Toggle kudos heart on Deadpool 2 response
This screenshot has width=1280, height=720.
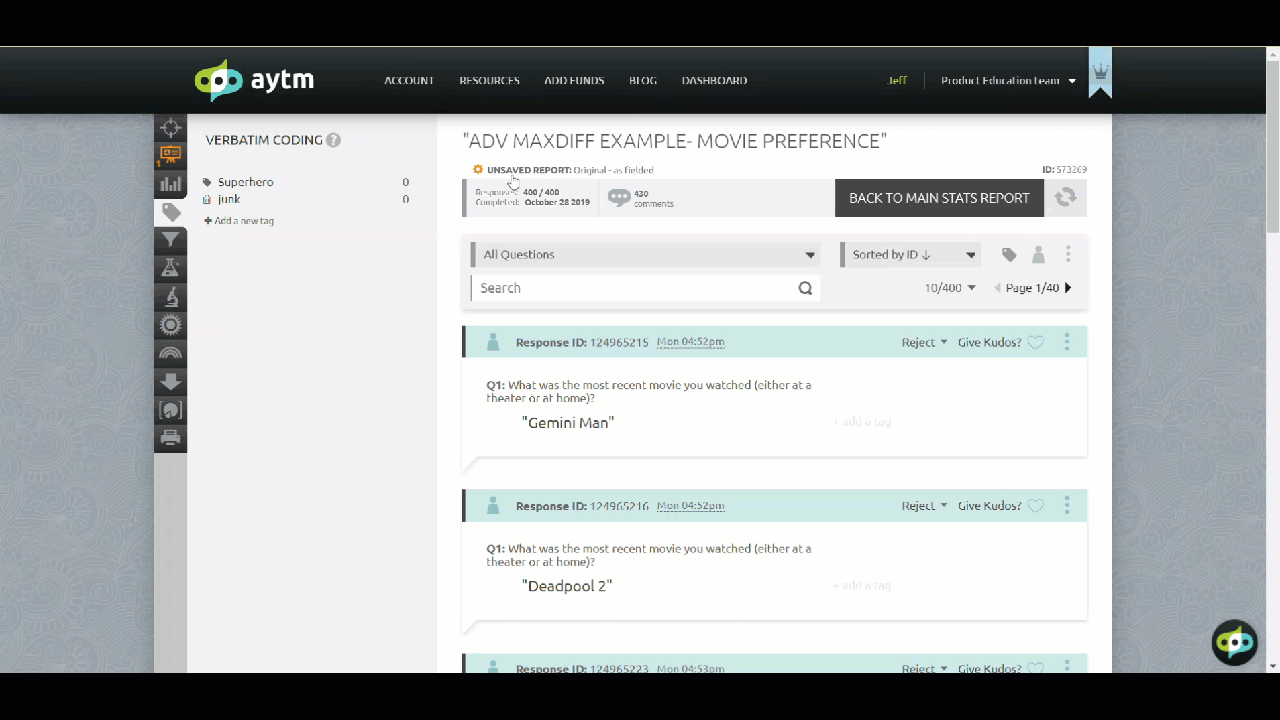1036,506
